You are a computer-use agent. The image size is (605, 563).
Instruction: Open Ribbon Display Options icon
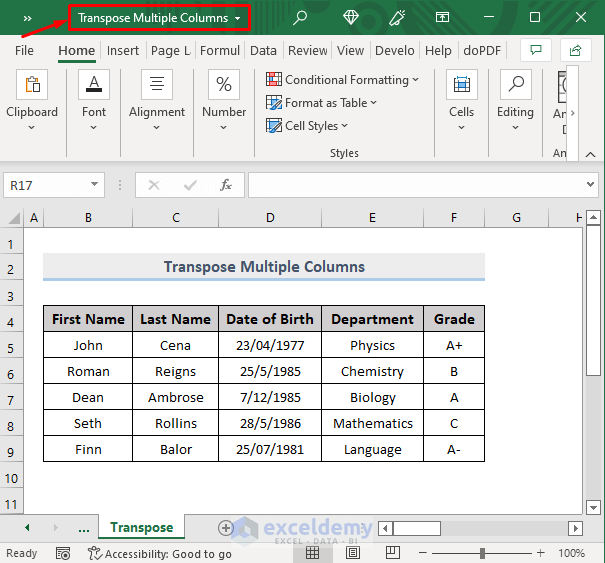tap(442, 17)
